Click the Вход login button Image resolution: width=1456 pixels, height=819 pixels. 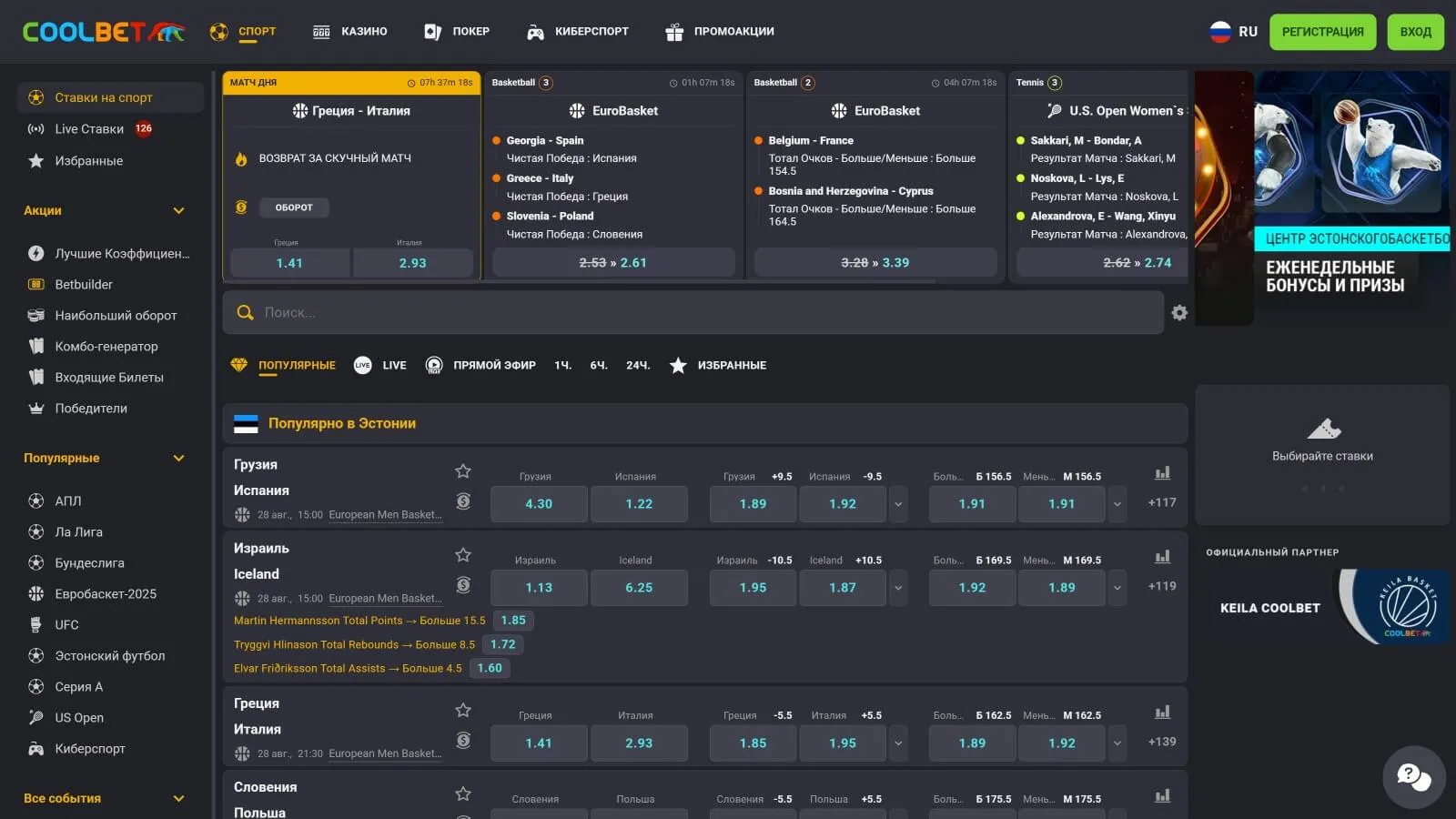click(1415, 32)
